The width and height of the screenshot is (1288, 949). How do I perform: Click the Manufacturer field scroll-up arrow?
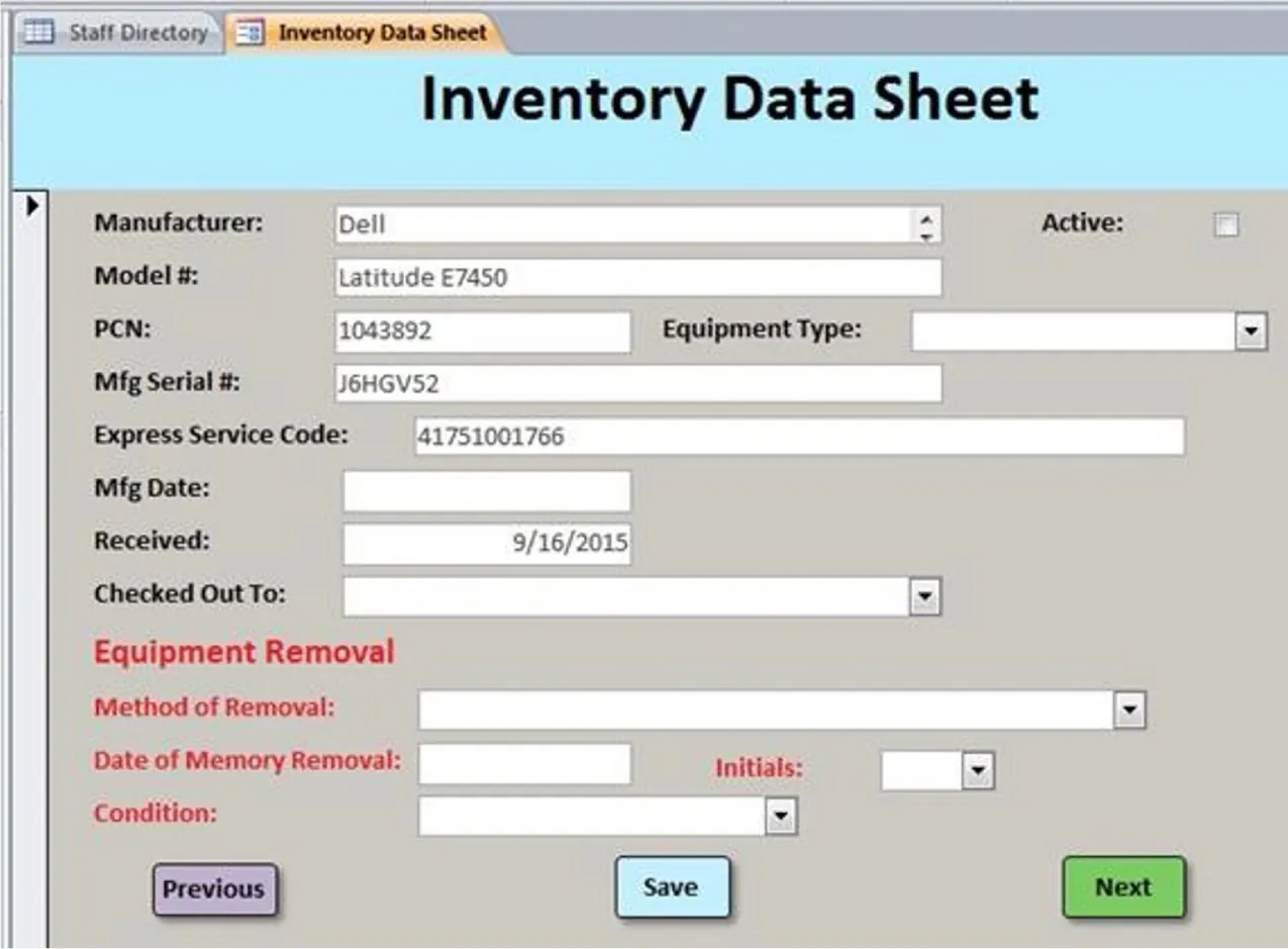click(x=925, y=217)
